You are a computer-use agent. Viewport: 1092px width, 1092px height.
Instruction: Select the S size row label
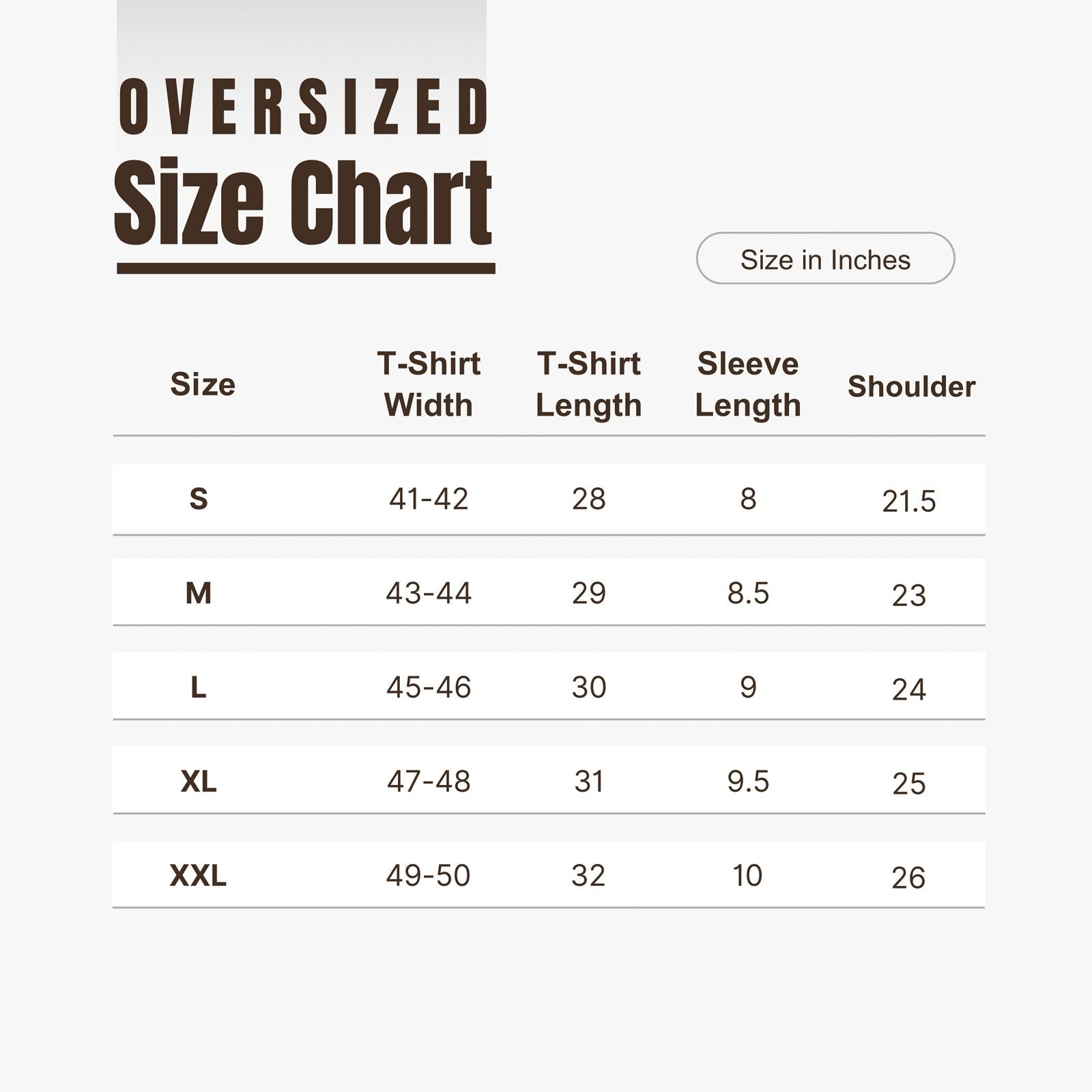(199, 499)
